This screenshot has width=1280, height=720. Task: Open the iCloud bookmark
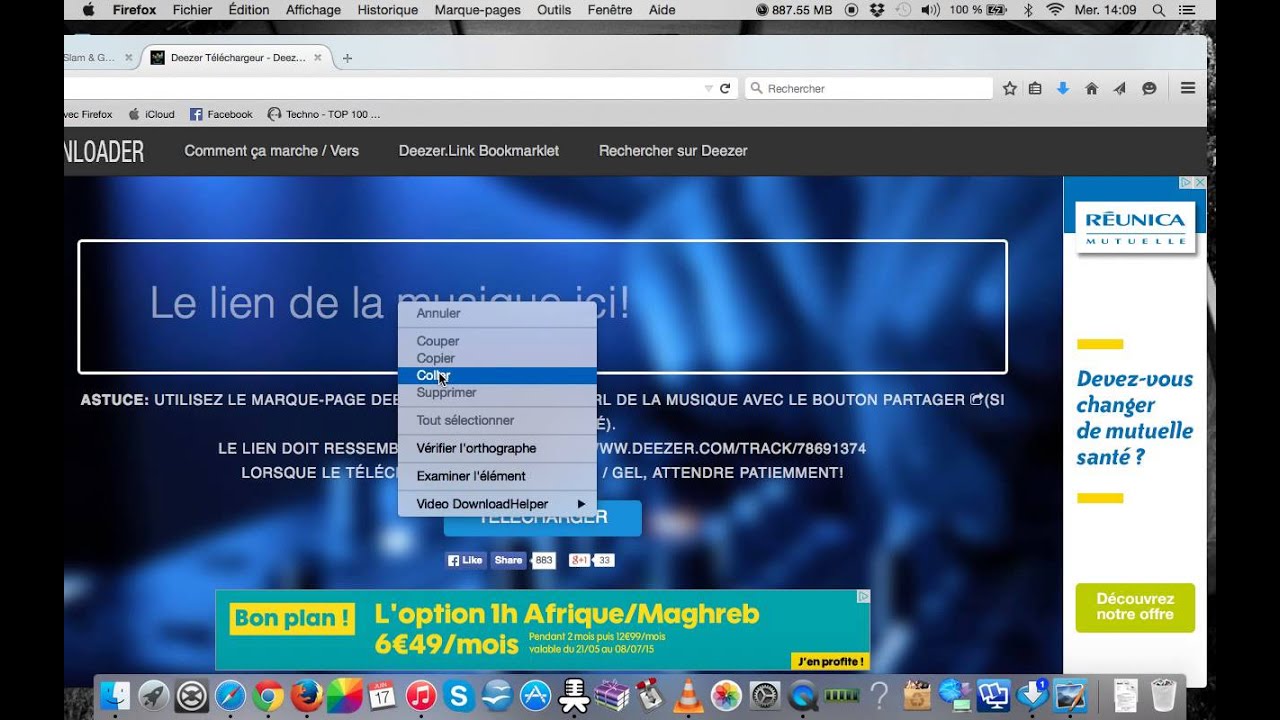pos(151,114)
